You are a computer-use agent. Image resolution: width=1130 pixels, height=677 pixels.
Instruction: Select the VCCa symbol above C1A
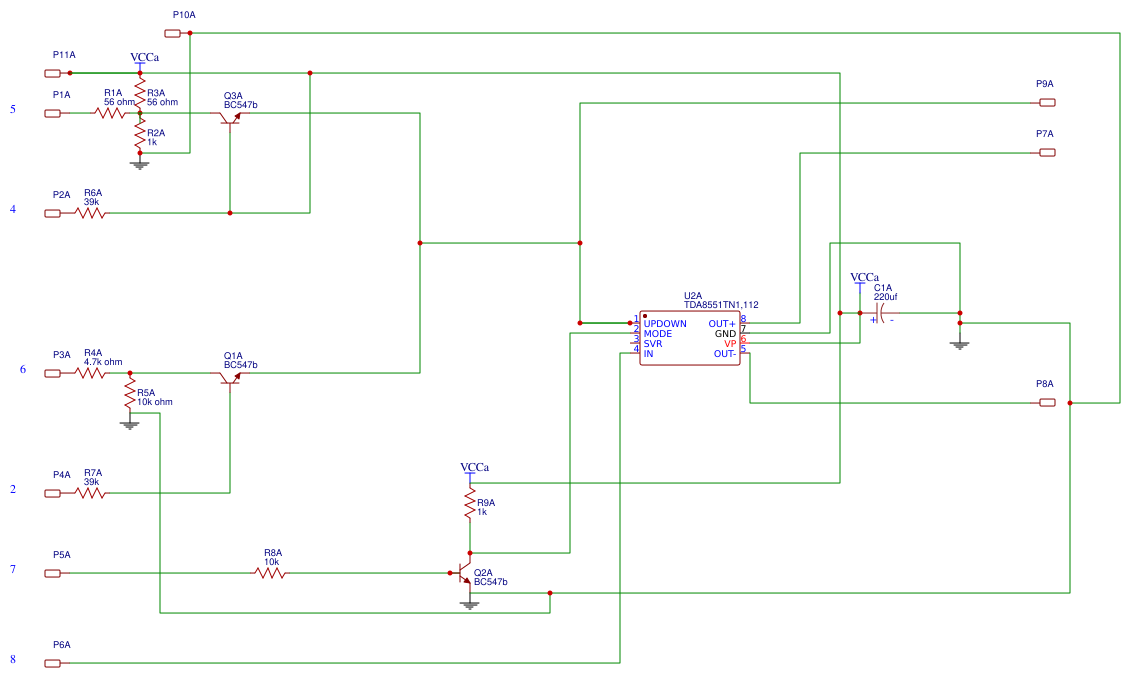pos(859,283)
